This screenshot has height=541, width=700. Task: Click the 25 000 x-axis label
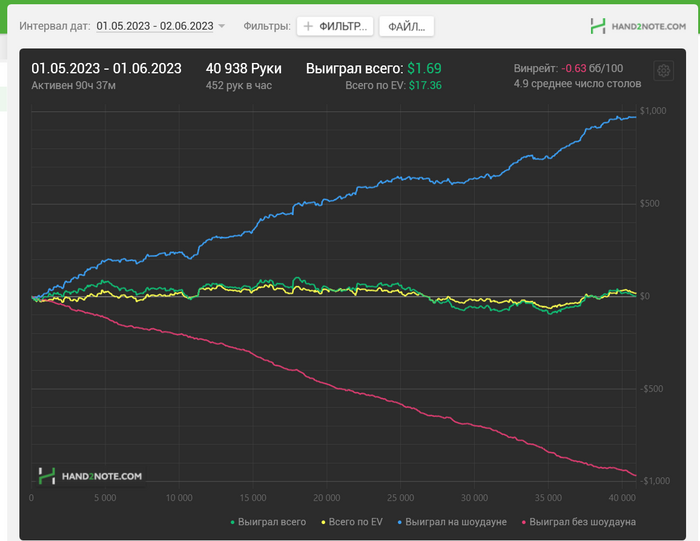click(400, 498)
